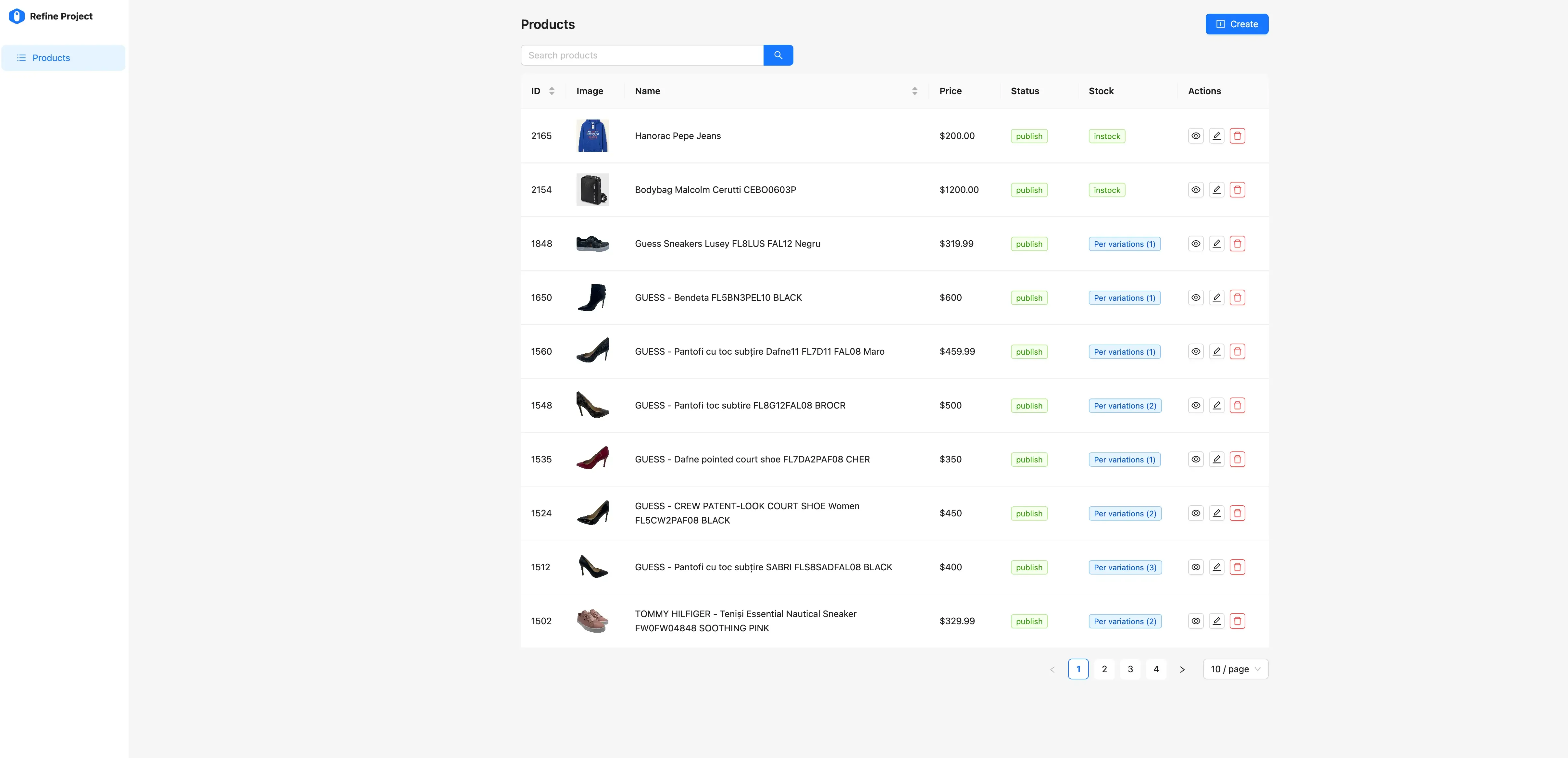The height and width of the screenshot is (758, 1568).
Task: Show details of product 1560 eye icon
Action: [1195, 351]
